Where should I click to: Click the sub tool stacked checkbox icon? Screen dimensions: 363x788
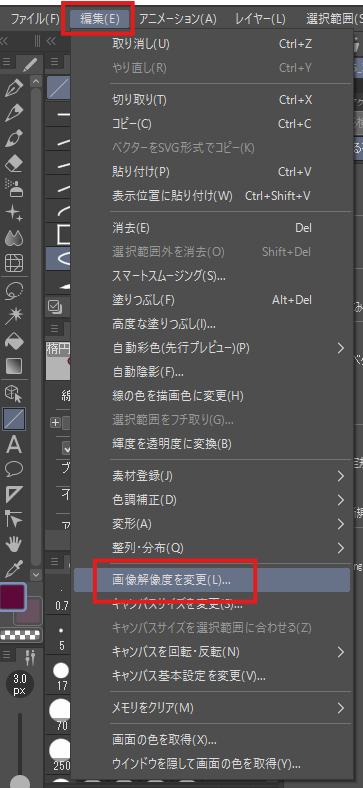(54, 306)
